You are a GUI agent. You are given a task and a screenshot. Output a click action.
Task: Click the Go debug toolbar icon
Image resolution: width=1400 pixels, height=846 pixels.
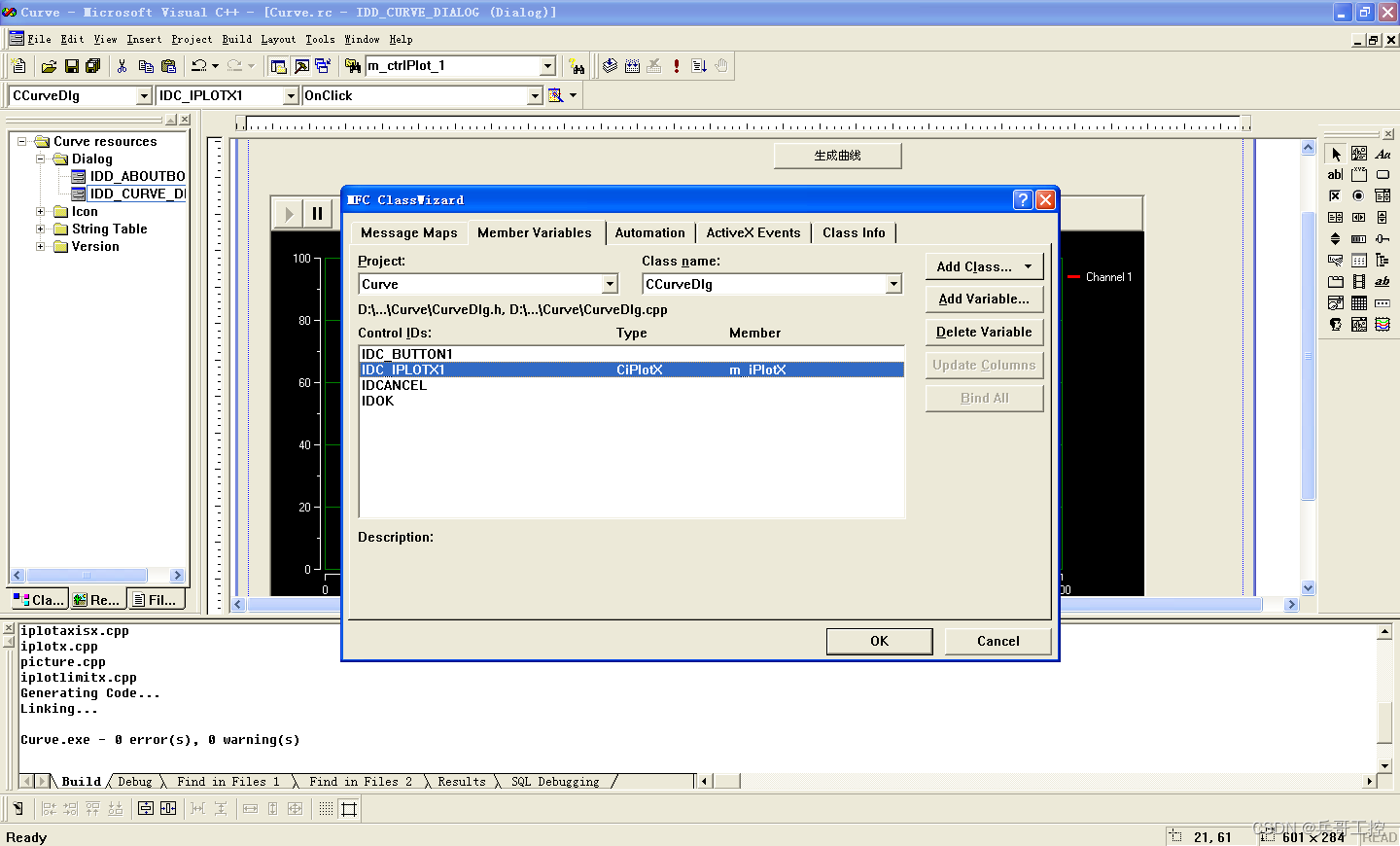pyautogui.click(x=699, y=66)
